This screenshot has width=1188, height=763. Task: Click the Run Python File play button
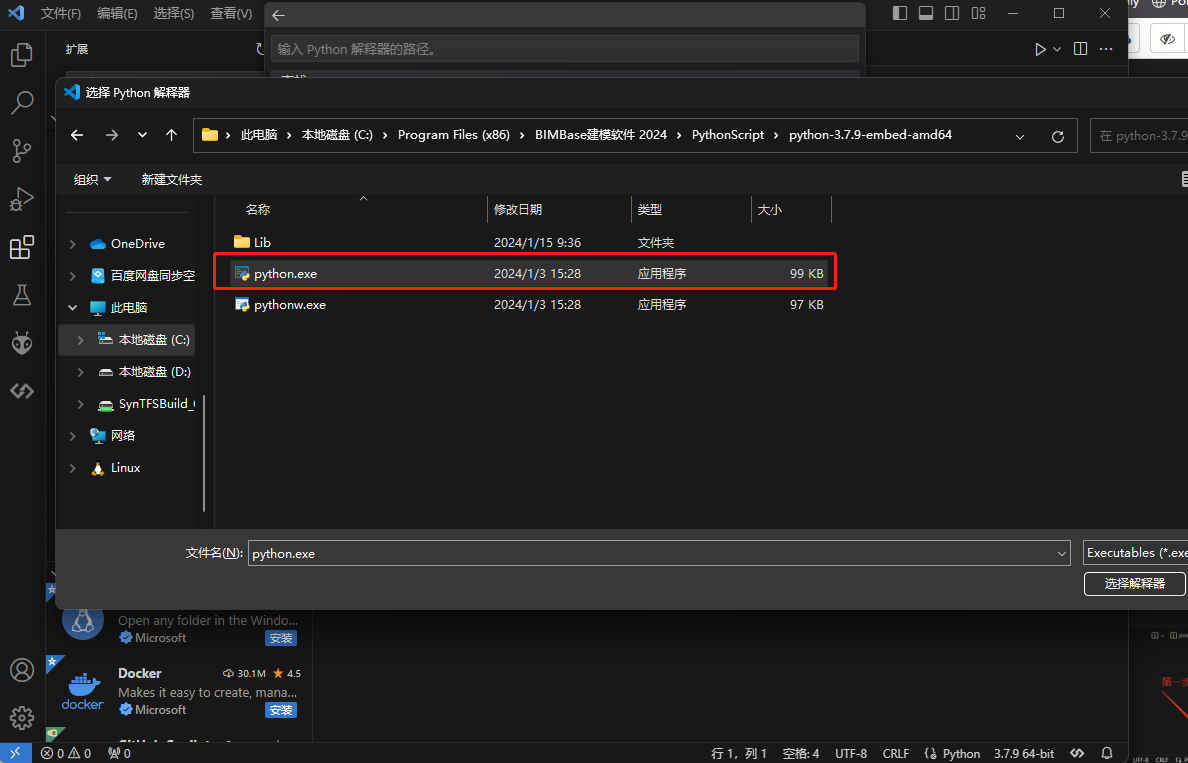tap(1040, 49)
